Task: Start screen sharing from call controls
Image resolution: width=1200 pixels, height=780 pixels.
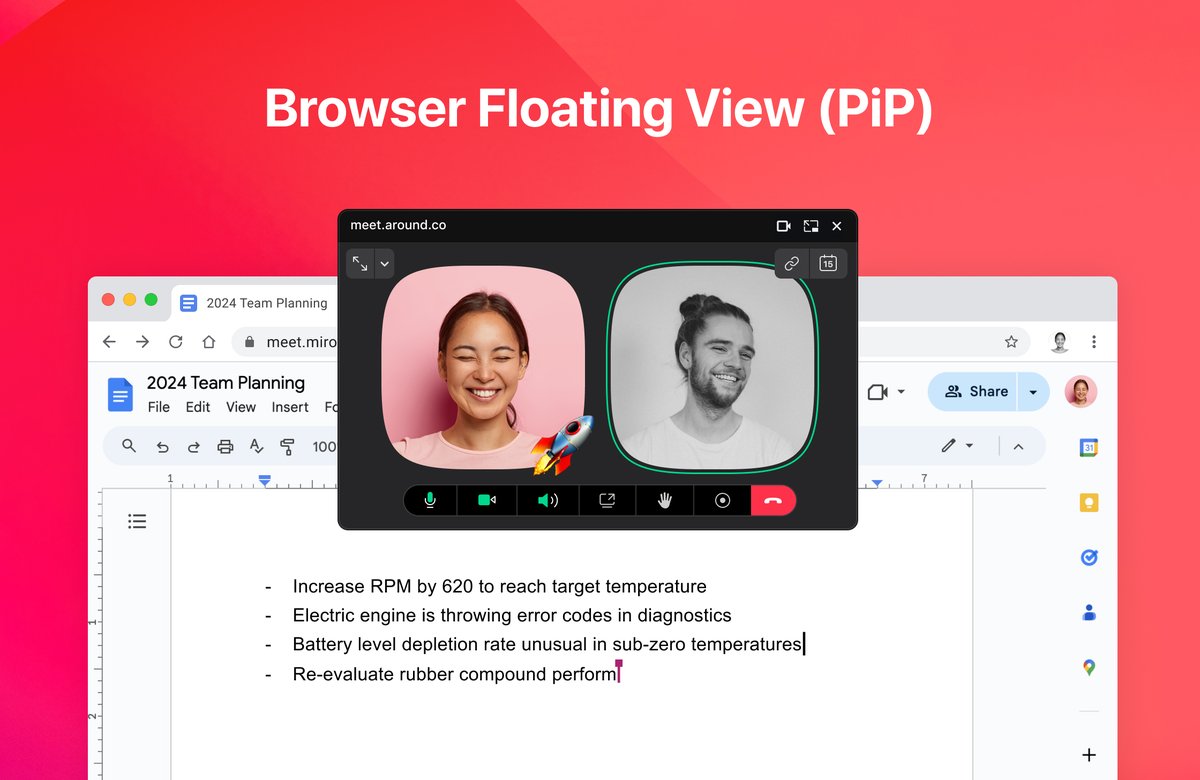Action: pos(606,500)
